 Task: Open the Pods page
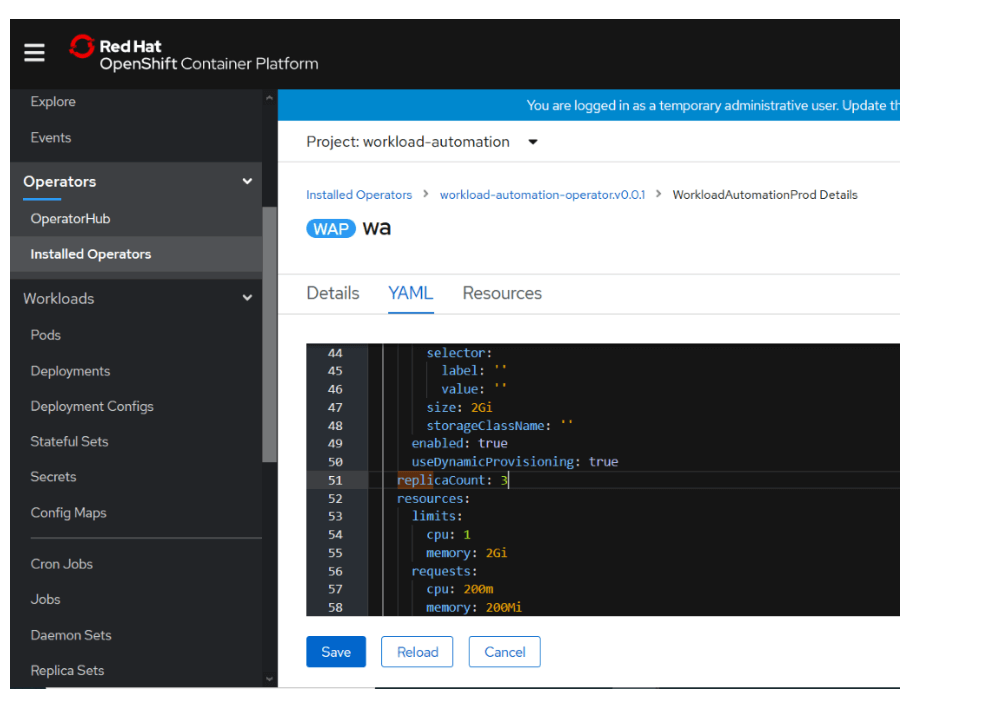50,334
